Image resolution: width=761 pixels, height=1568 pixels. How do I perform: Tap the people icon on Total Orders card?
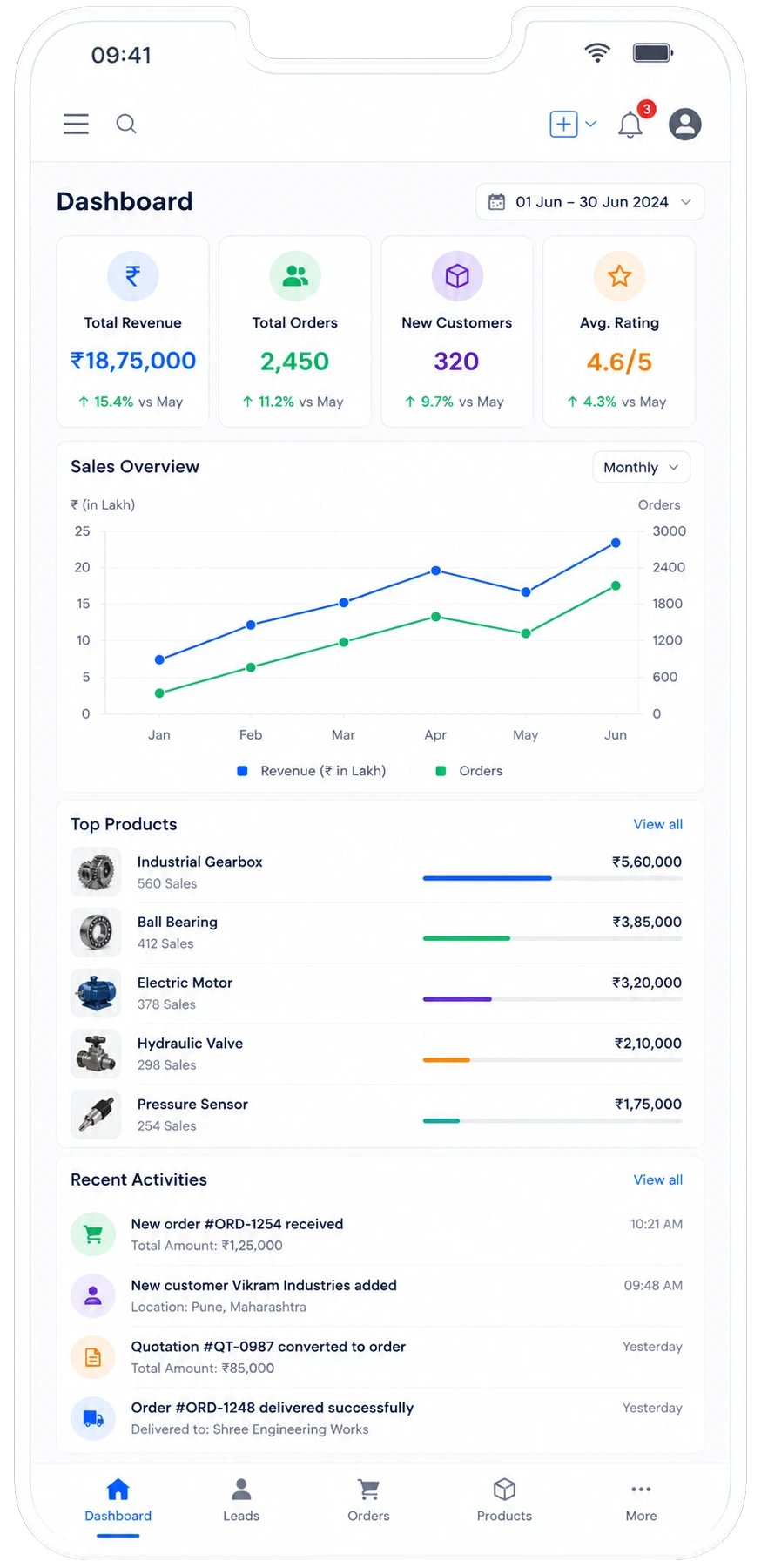295,276
